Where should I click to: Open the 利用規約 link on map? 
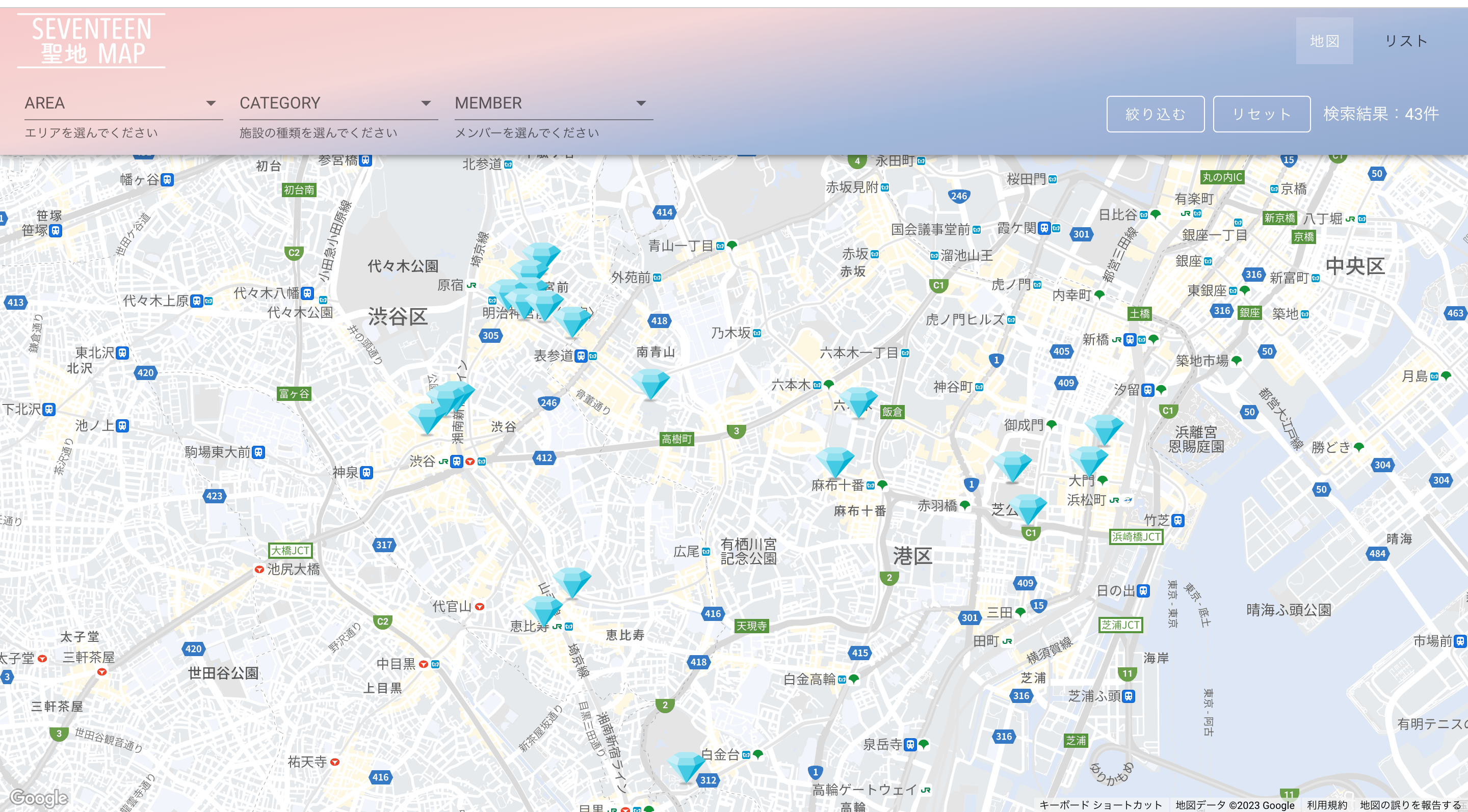pyautogui.click(x=1327, y=804)
